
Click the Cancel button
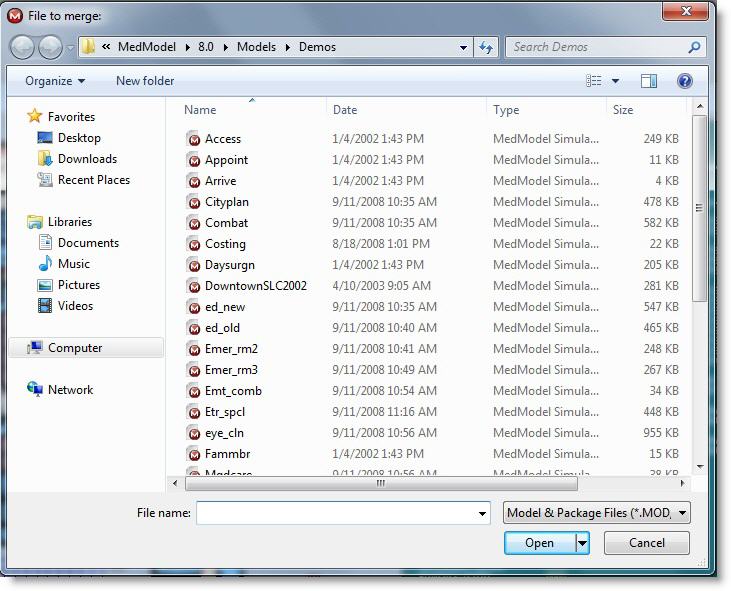coord(647,543)
